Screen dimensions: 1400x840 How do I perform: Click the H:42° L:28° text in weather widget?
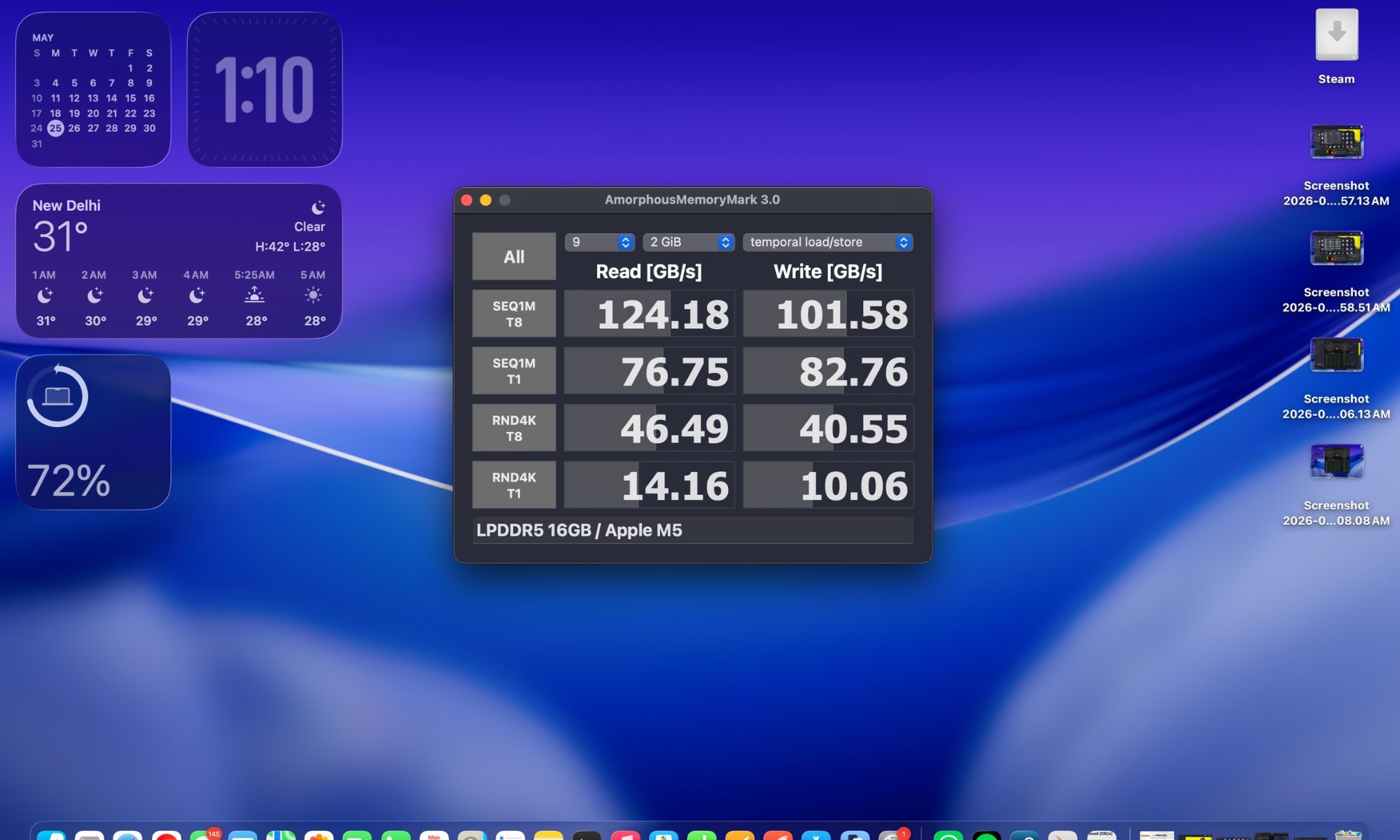point(290,246)
